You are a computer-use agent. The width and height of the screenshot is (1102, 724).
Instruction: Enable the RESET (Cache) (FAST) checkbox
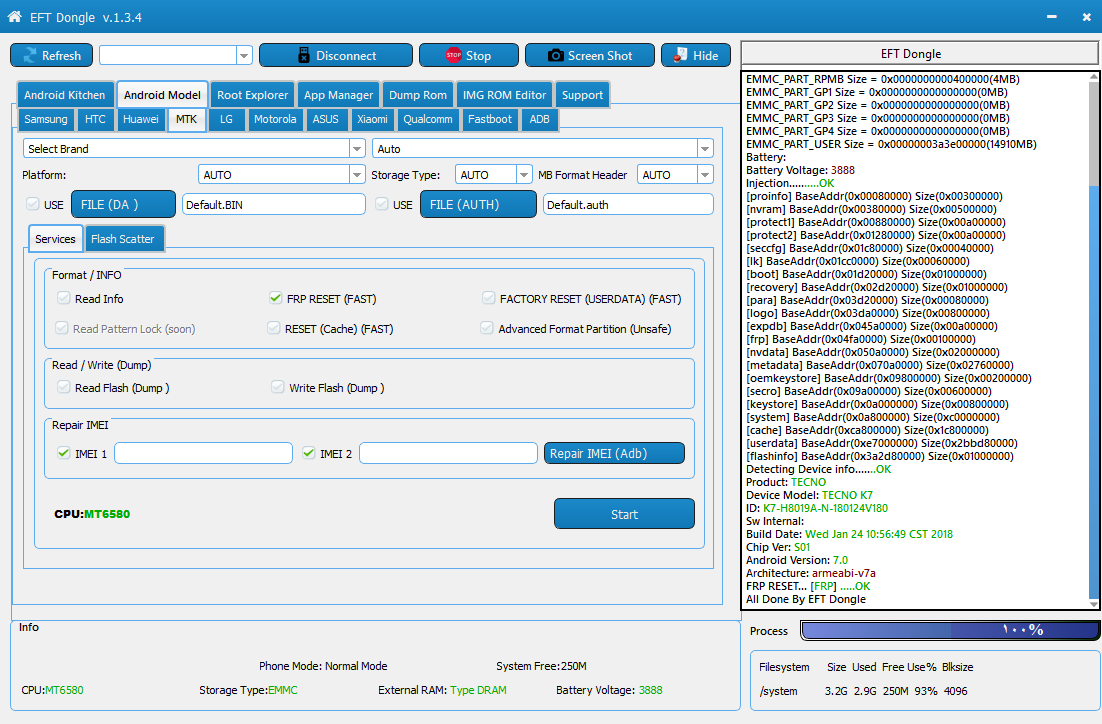tap(274, 328)
